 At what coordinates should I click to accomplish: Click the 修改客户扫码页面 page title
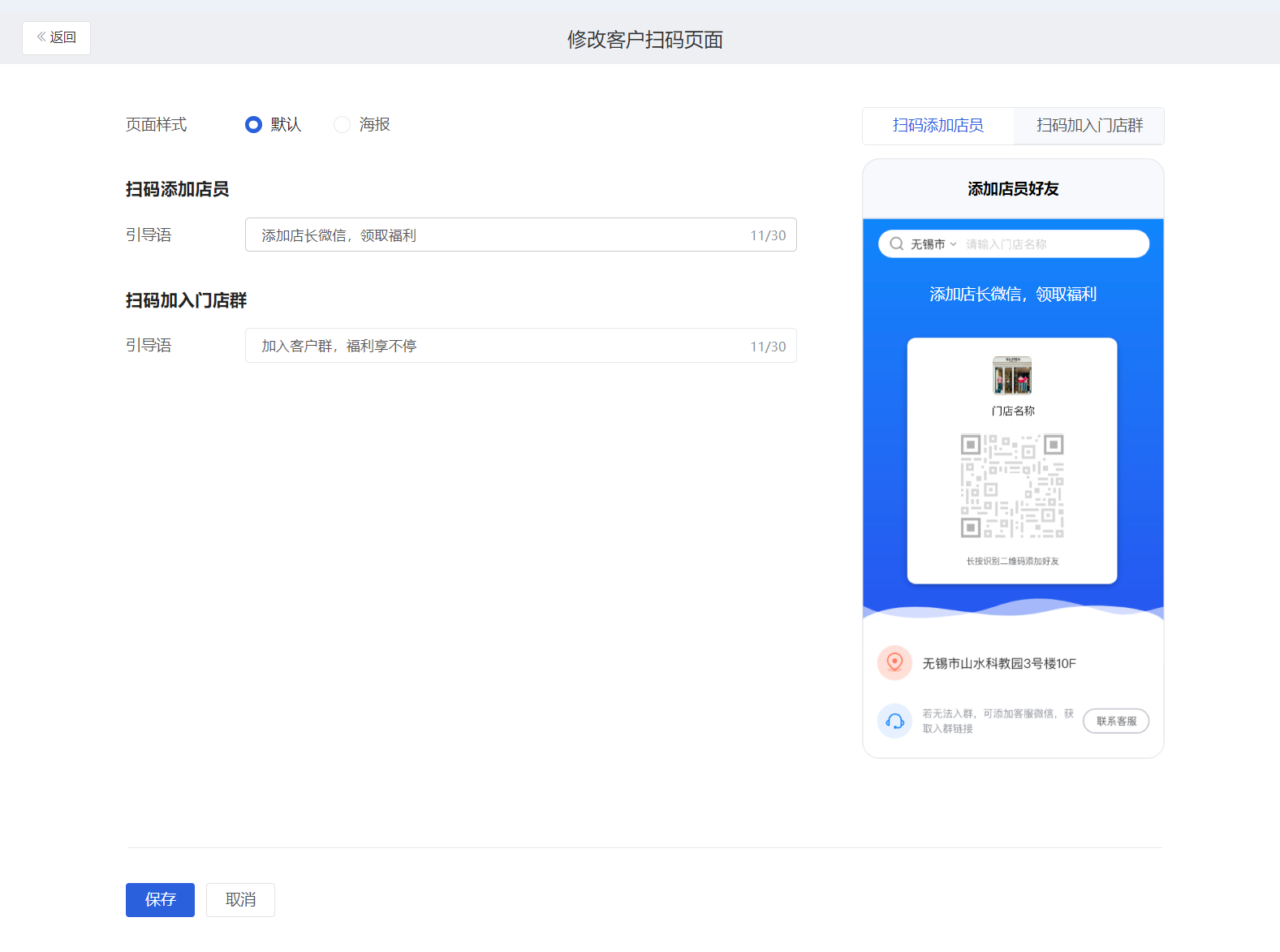pyautogui.click(x=645, y=40)
